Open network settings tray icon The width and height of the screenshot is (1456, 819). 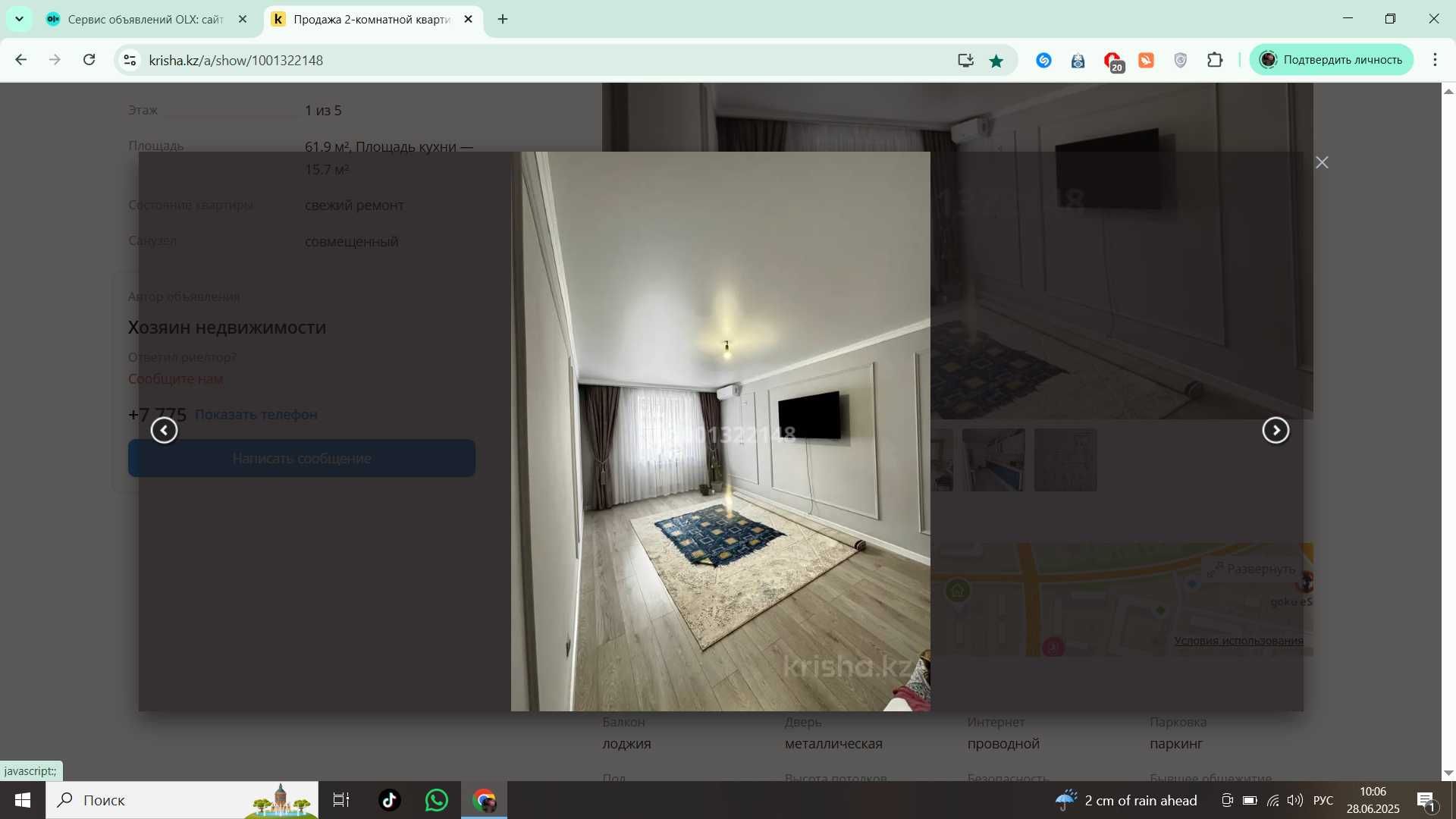coord(1272,800)
